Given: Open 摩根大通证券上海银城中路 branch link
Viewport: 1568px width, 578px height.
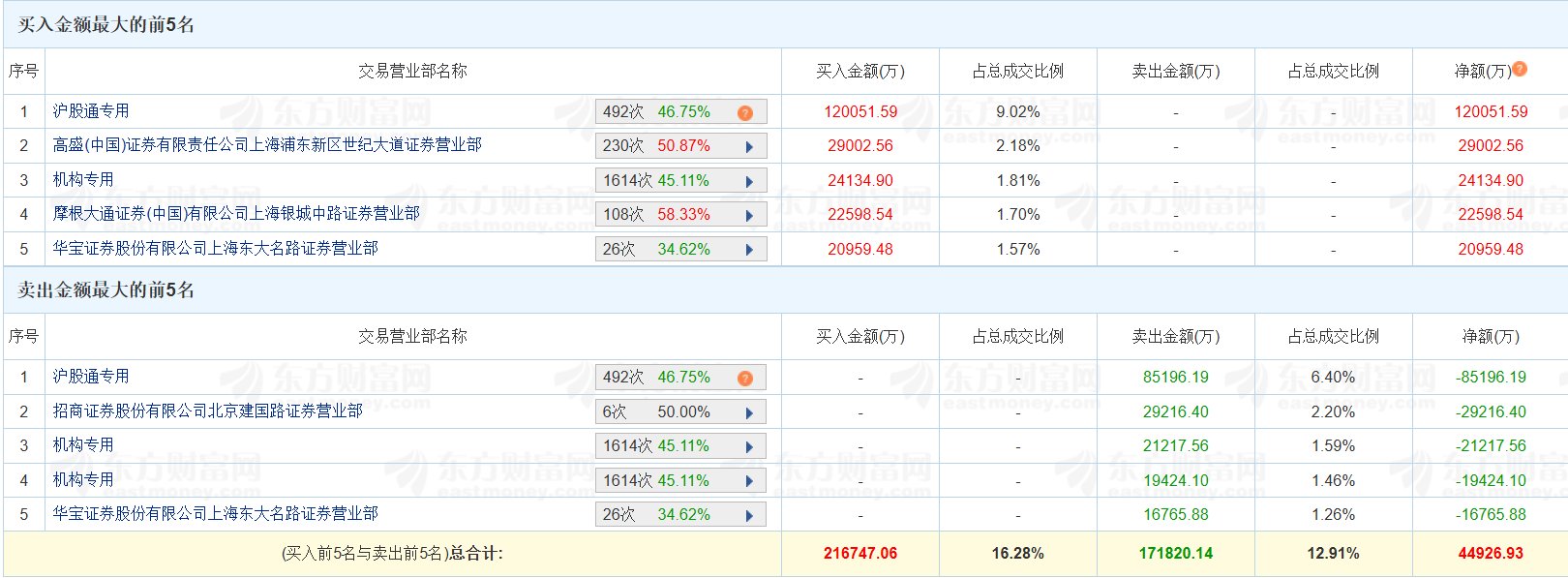Looking at the screenshot, I should (236, 213).
